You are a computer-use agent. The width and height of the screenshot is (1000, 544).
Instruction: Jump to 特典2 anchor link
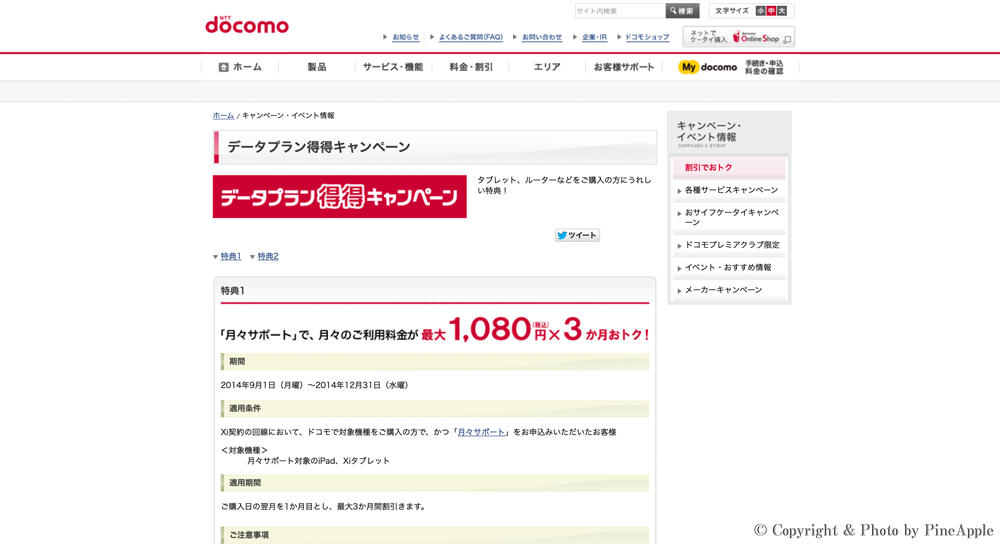pos(268,257)
